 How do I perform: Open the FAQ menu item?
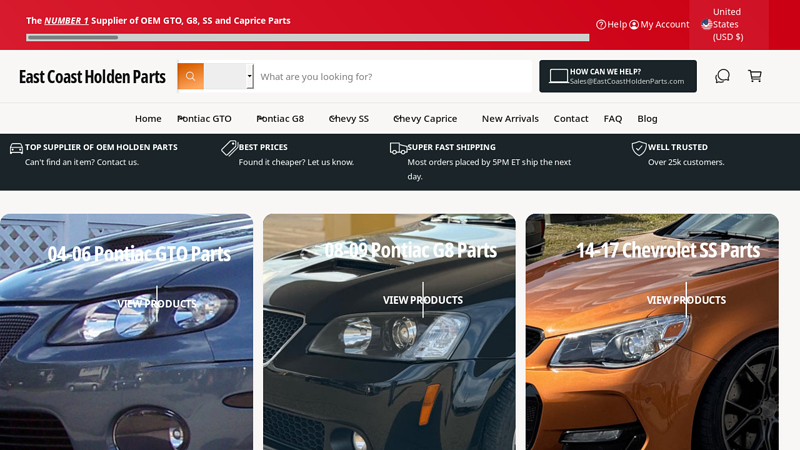coord(613,118)
